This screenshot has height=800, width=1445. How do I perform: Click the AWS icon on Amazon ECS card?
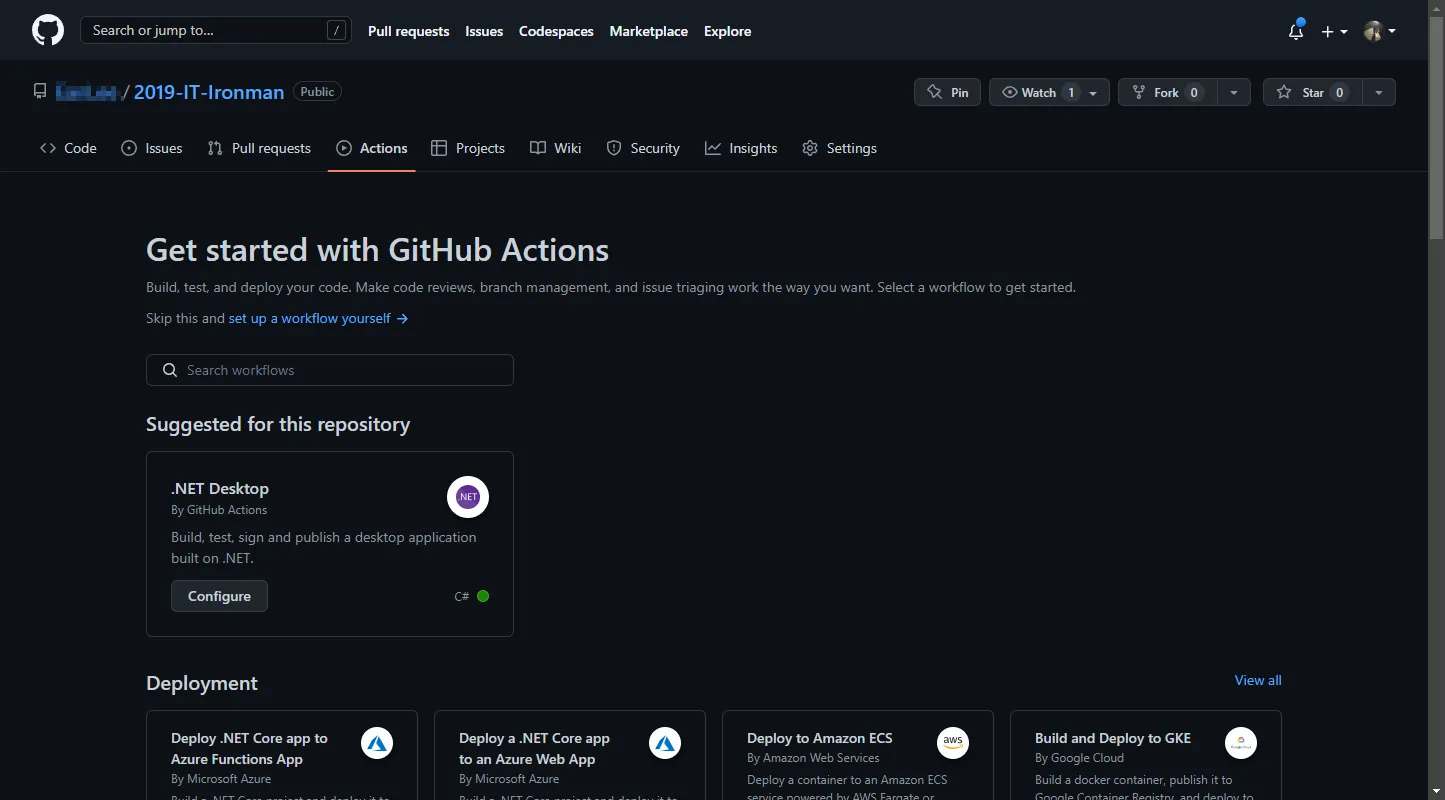[x=953, y=743]
